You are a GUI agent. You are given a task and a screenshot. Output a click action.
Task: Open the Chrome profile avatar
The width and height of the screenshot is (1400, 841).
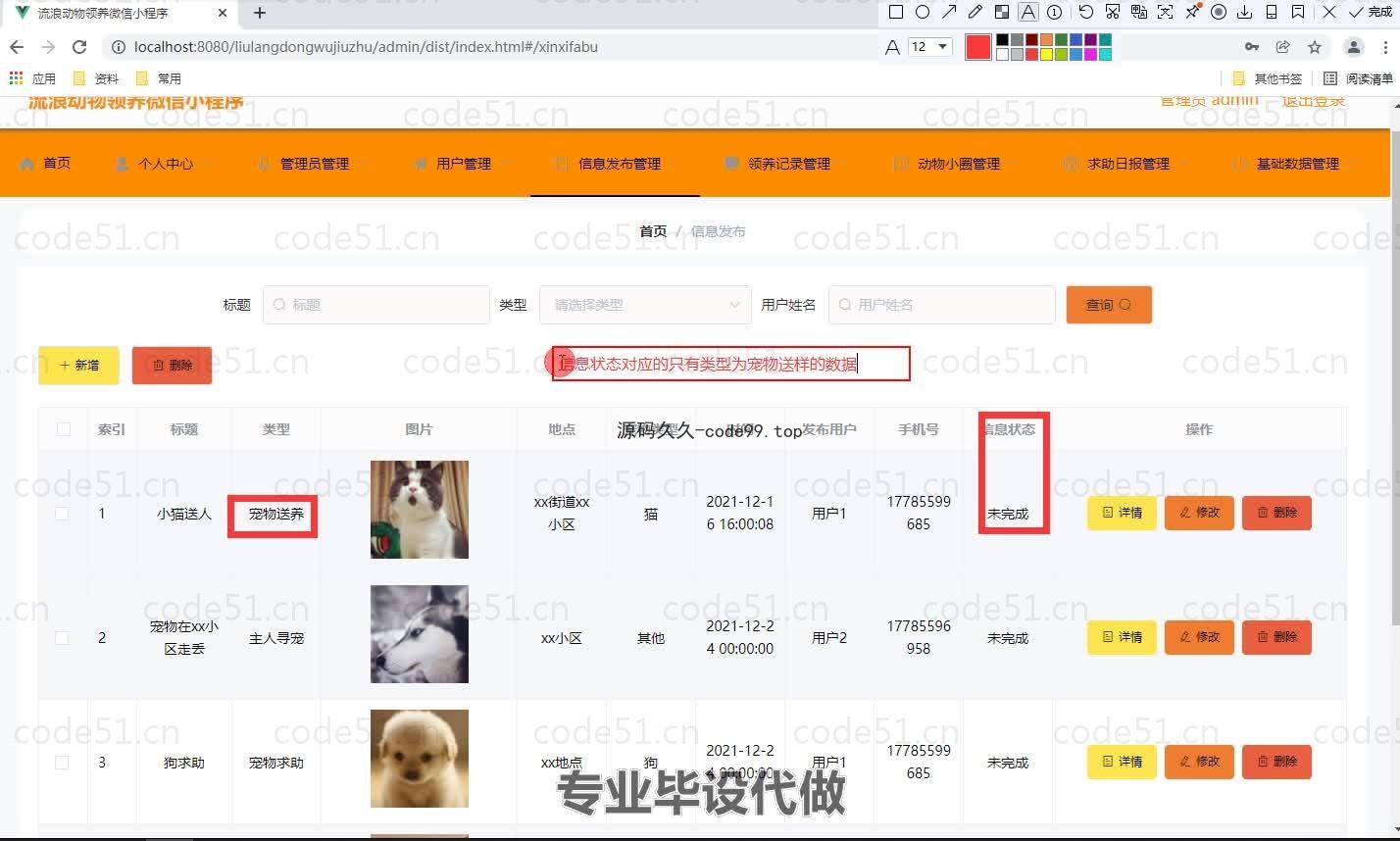coord(1354,47)
